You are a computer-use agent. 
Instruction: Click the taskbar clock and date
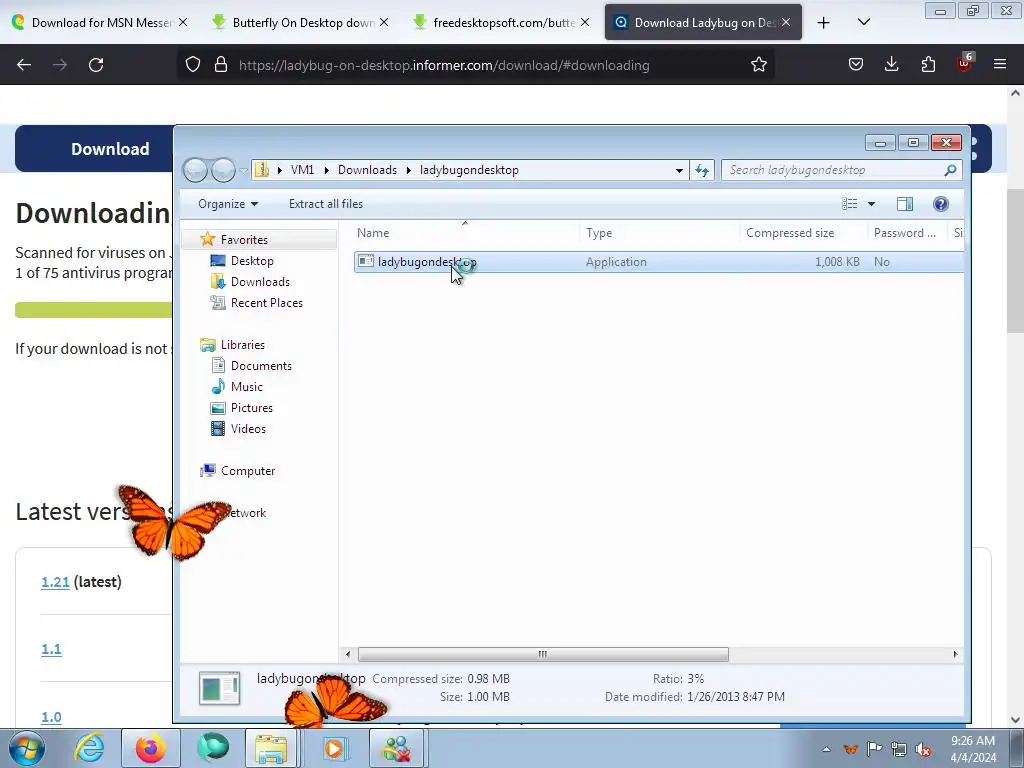(x=972, y=749)
